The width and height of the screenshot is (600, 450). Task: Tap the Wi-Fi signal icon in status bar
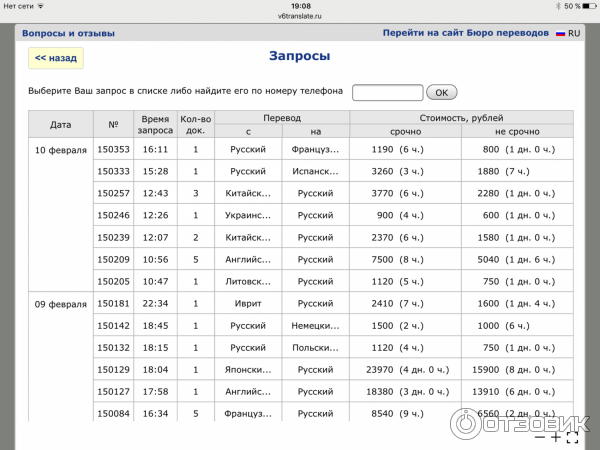pyautogui.click(x=45, y=5)
